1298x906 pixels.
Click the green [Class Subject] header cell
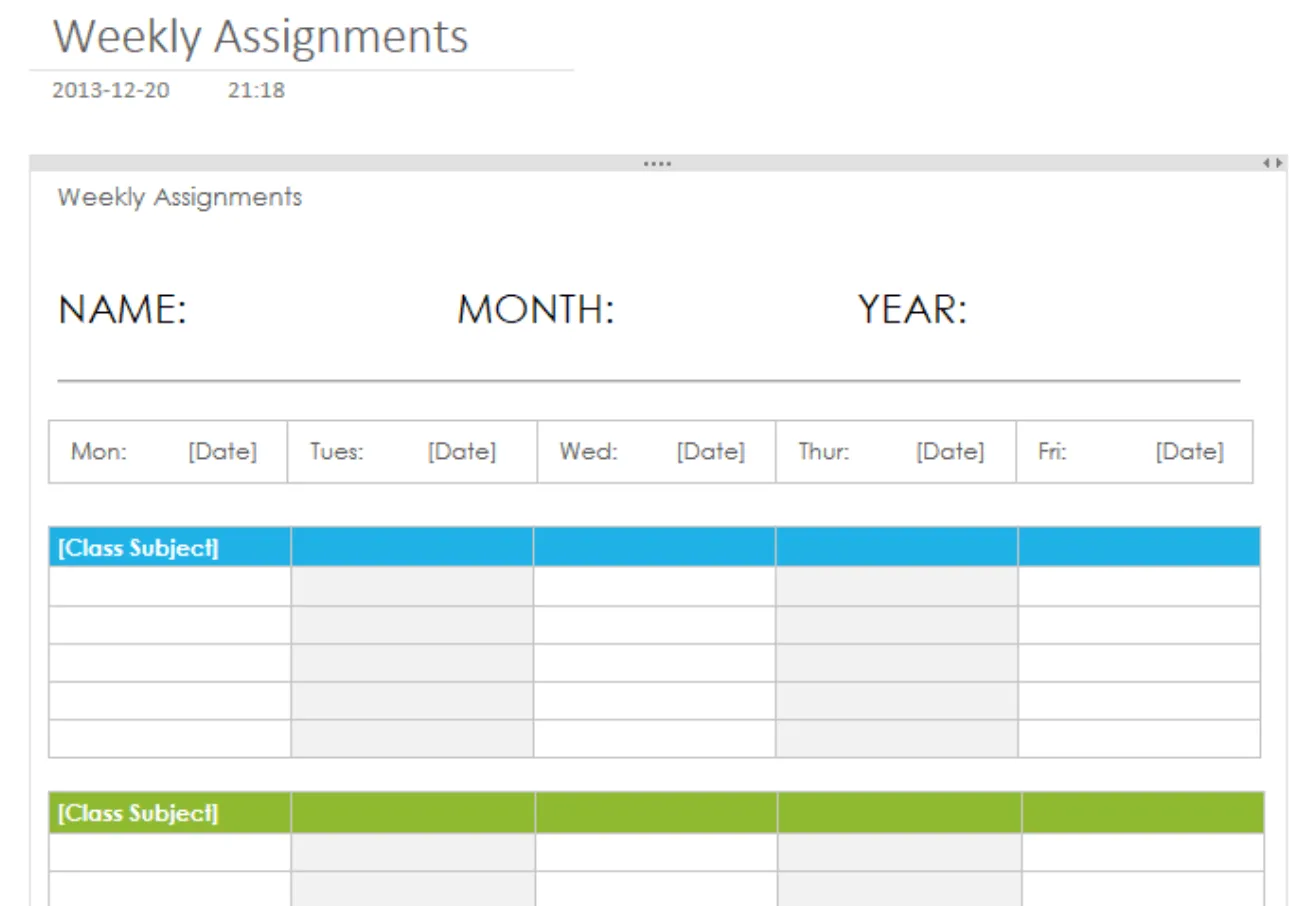[x=170, y=813]
